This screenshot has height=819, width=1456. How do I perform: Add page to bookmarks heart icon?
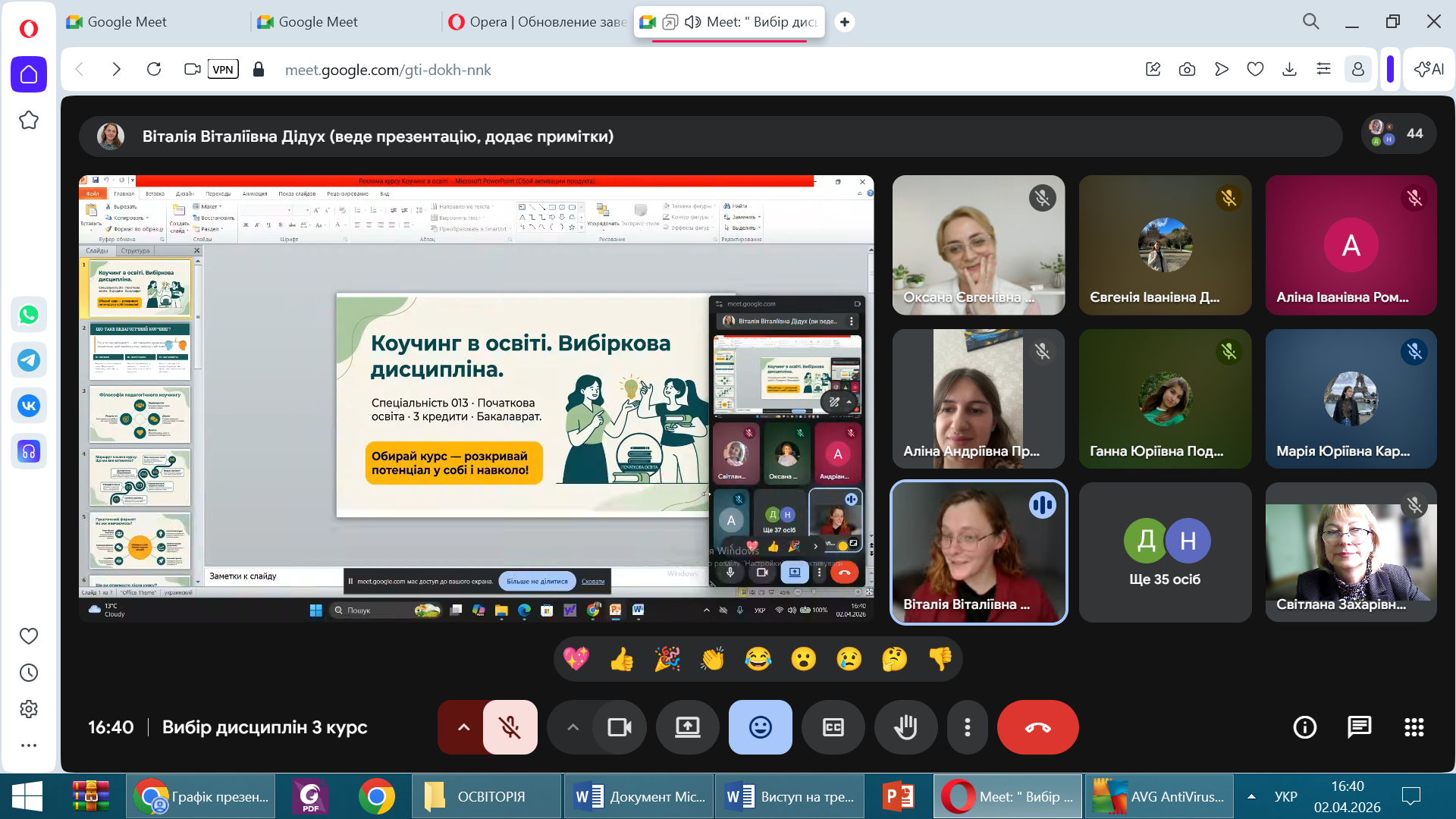pos(1255,70)
